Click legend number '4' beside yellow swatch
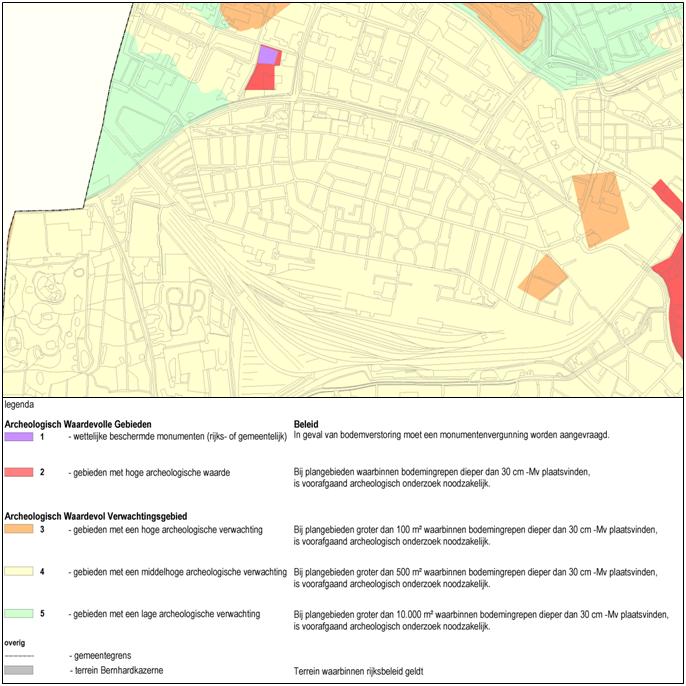 click(x=42, y=571)
